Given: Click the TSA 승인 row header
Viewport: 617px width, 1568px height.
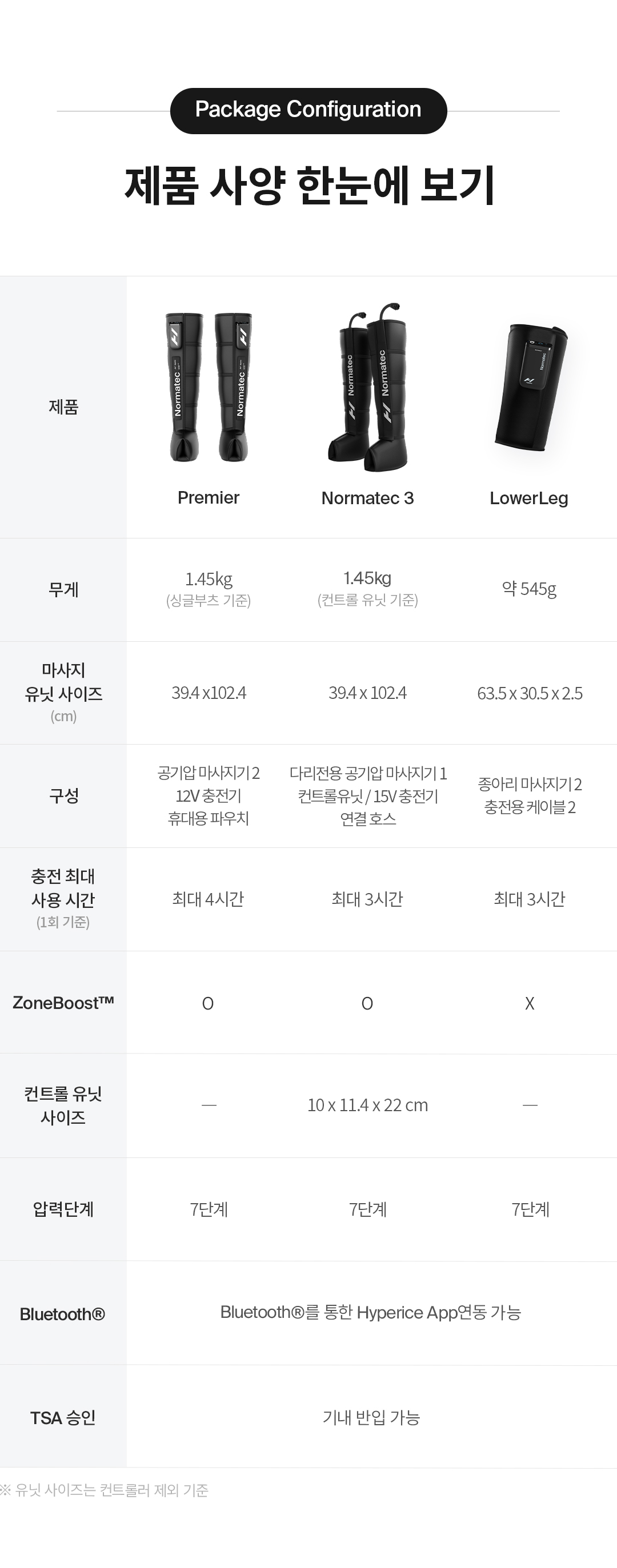Looking at the screenshot, I should [x=63, y=1418].
